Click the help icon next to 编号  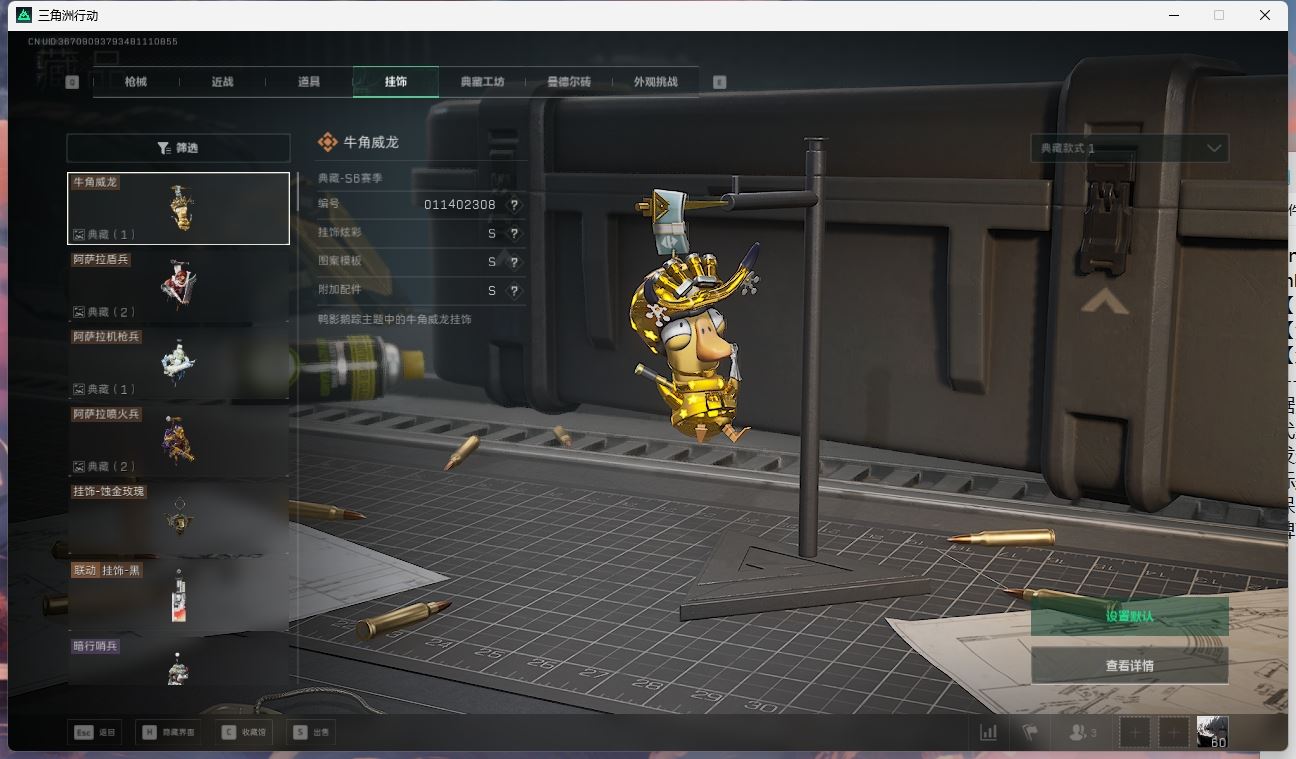pyautogui.click(x=514, y=205)
